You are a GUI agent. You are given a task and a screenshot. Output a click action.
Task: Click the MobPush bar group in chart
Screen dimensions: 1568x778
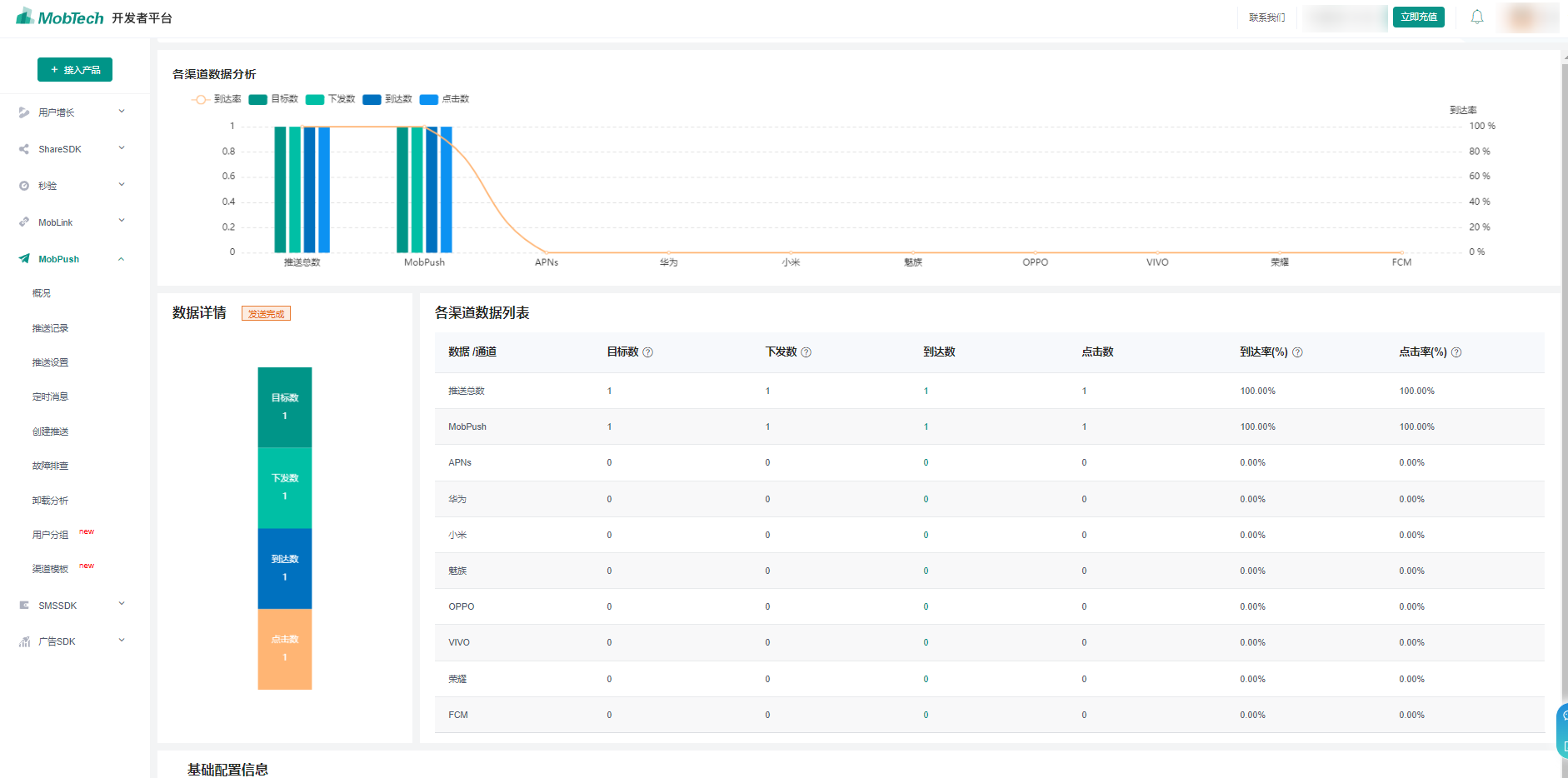pyautogui.click(x=424, y=189)
